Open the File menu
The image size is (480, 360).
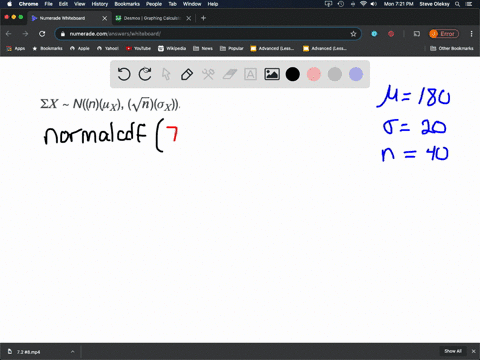tap(49, 4)
